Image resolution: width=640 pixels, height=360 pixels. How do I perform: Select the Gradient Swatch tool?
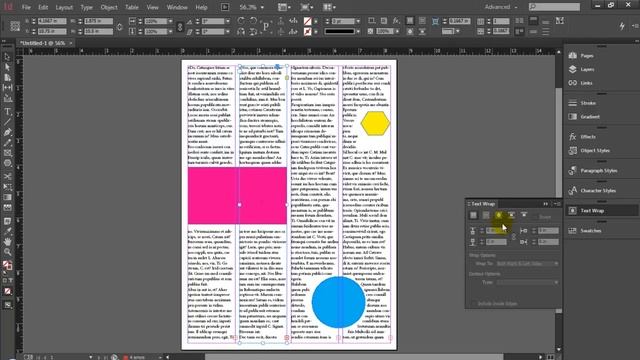7,197
